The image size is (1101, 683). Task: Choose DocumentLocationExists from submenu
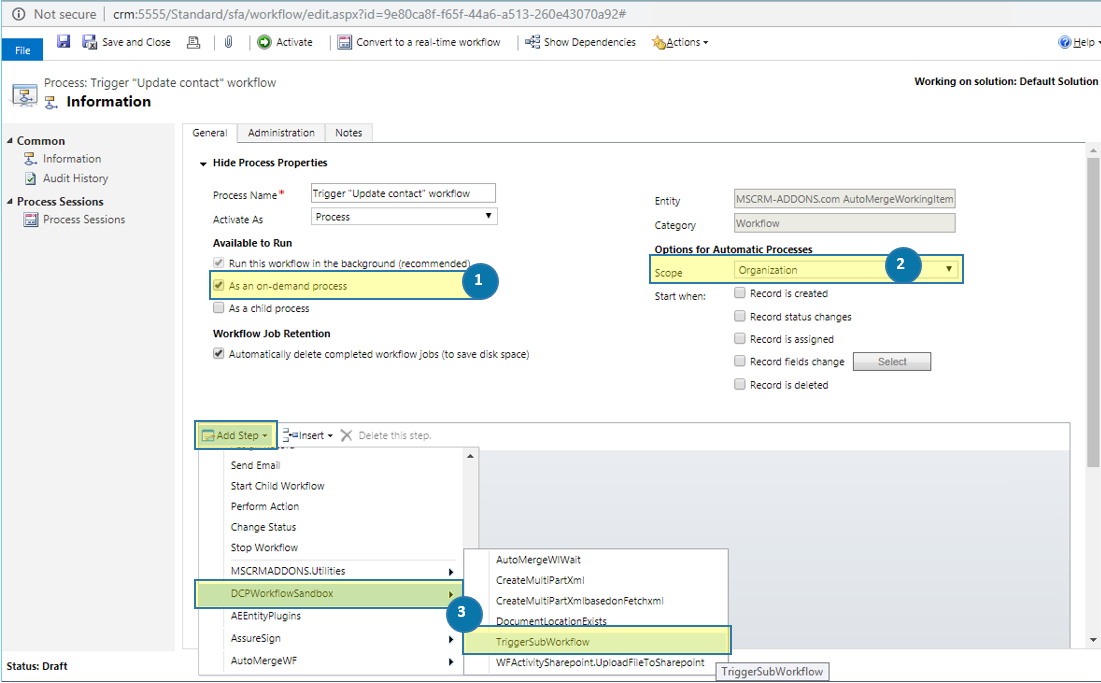pyautogui.click(x=551, y=621)
